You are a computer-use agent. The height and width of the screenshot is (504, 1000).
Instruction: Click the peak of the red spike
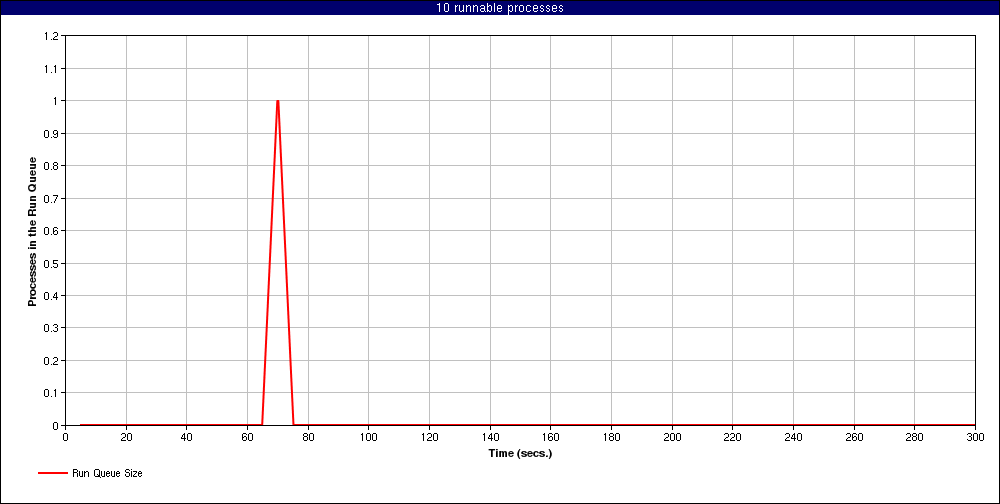click(277, 101)
